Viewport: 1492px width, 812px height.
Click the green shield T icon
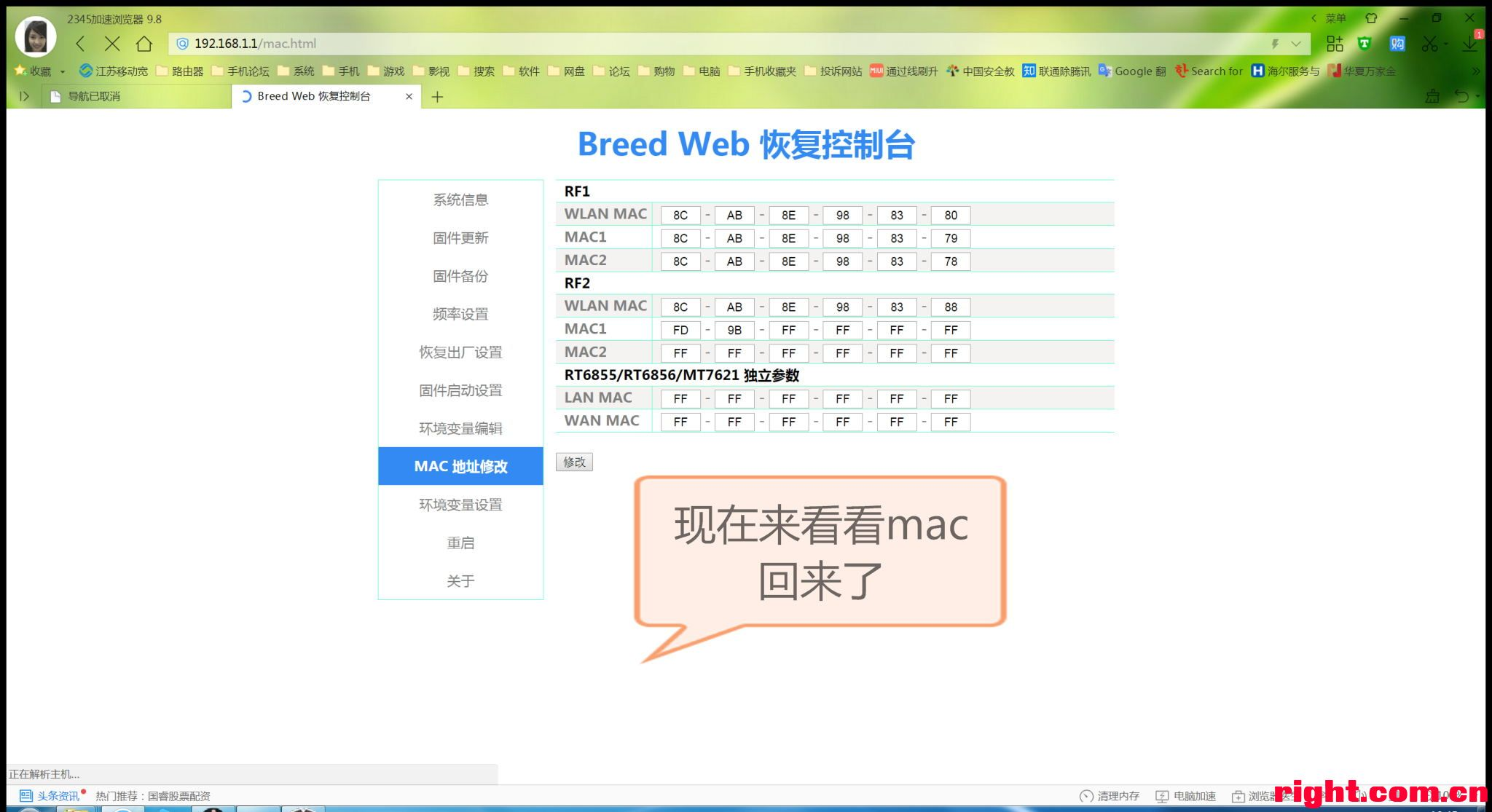[1365, 44]
